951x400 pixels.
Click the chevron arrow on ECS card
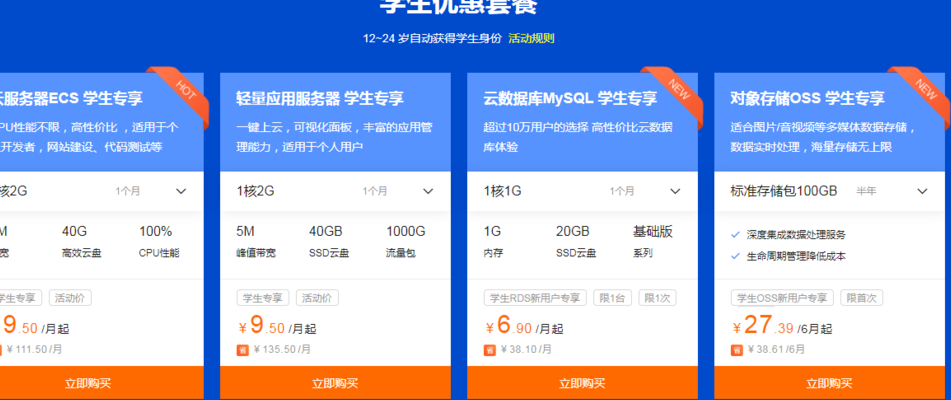(181, 192)
